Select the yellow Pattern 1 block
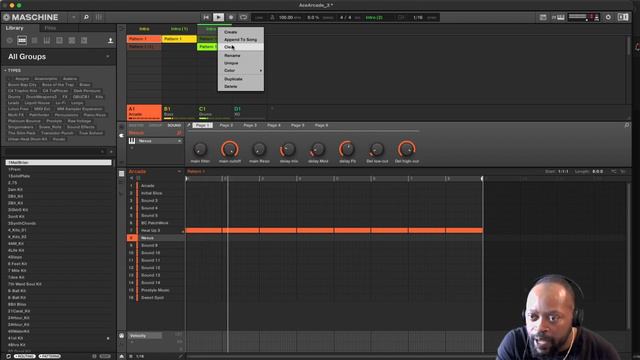This screenshot has height=360, width=640. point(179,39)
